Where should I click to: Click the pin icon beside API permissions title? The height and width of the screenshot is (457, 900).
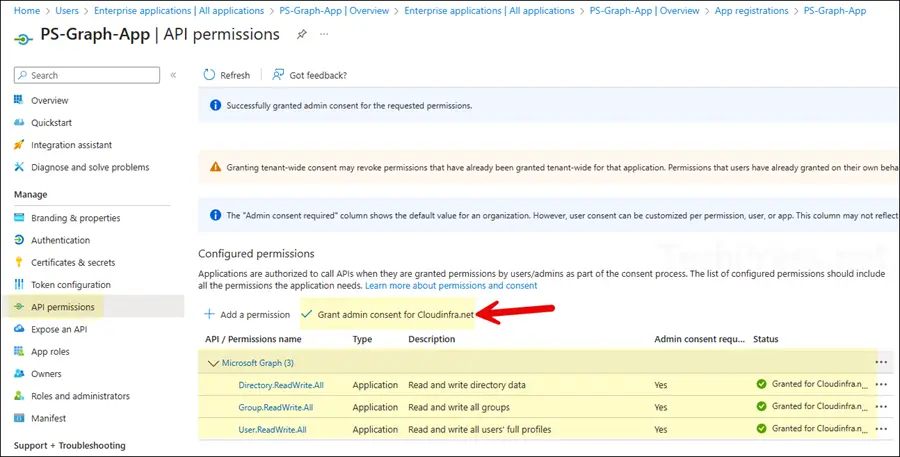tap(301, 34)
